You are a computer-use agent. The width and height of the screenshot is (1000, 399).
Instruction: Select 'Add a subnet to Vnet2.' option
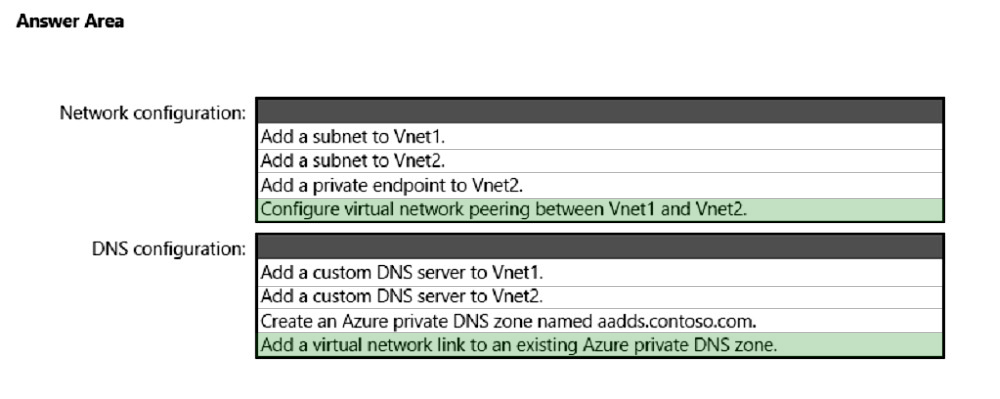point(599,161)
